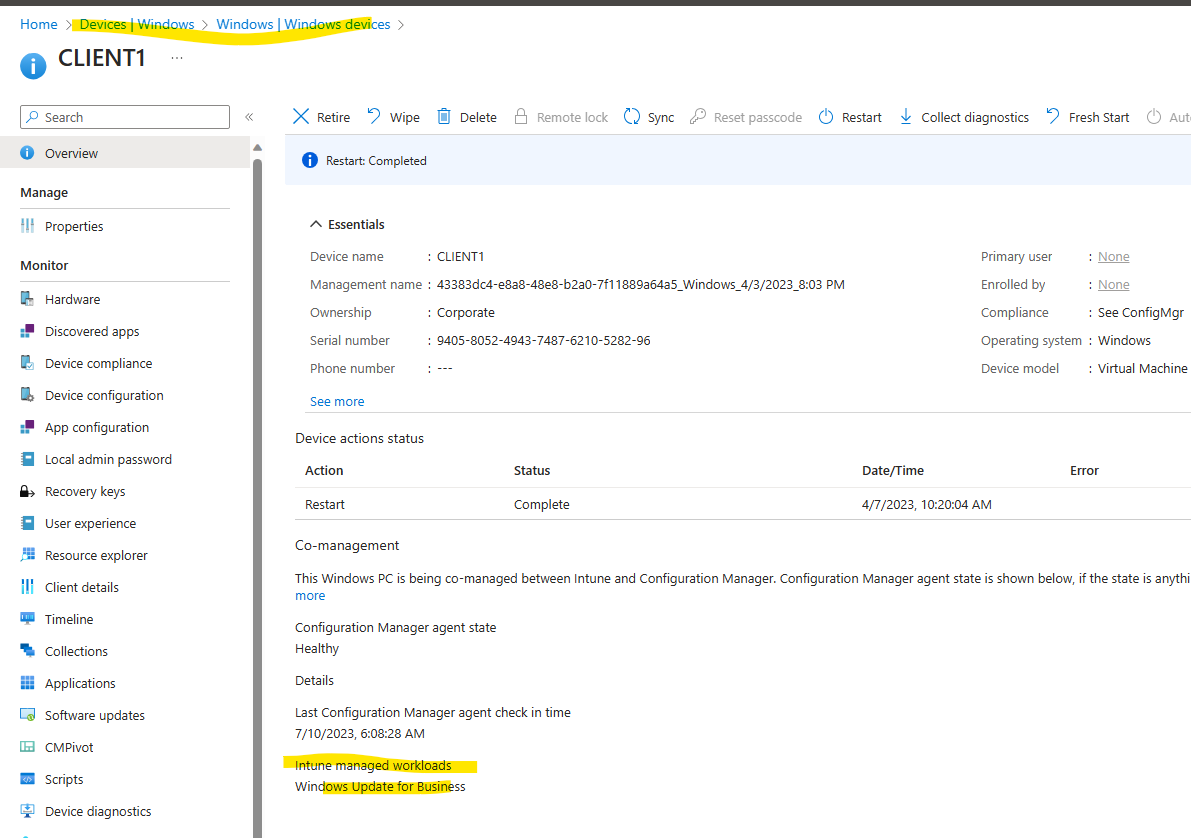Open the Overview menu item

[125, 153]
